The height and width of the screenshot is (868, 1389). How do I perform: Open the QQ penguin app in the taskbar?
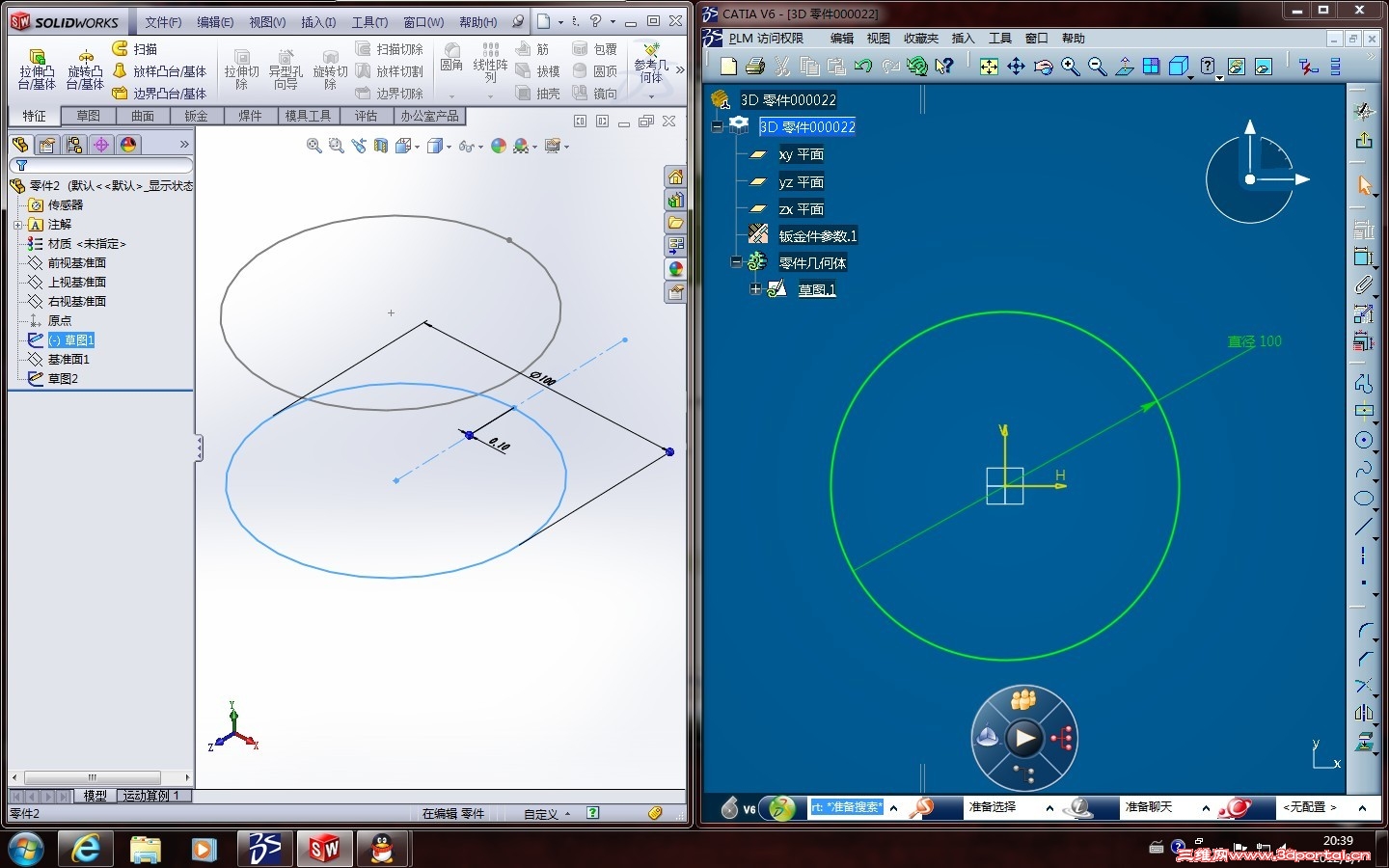[382, 849]
